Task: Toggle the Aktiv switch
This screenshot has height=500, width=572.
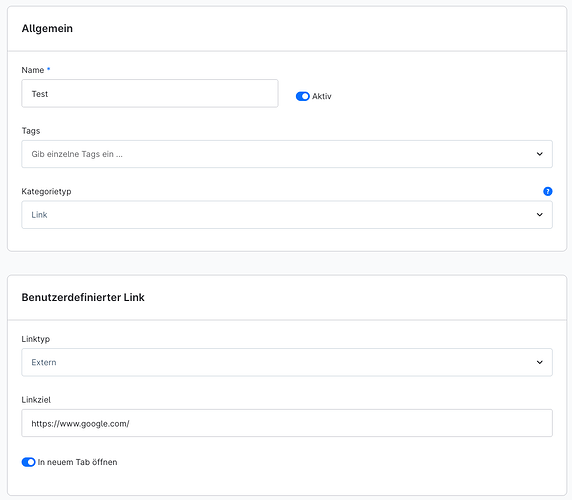Action: (x=303, y=96)
